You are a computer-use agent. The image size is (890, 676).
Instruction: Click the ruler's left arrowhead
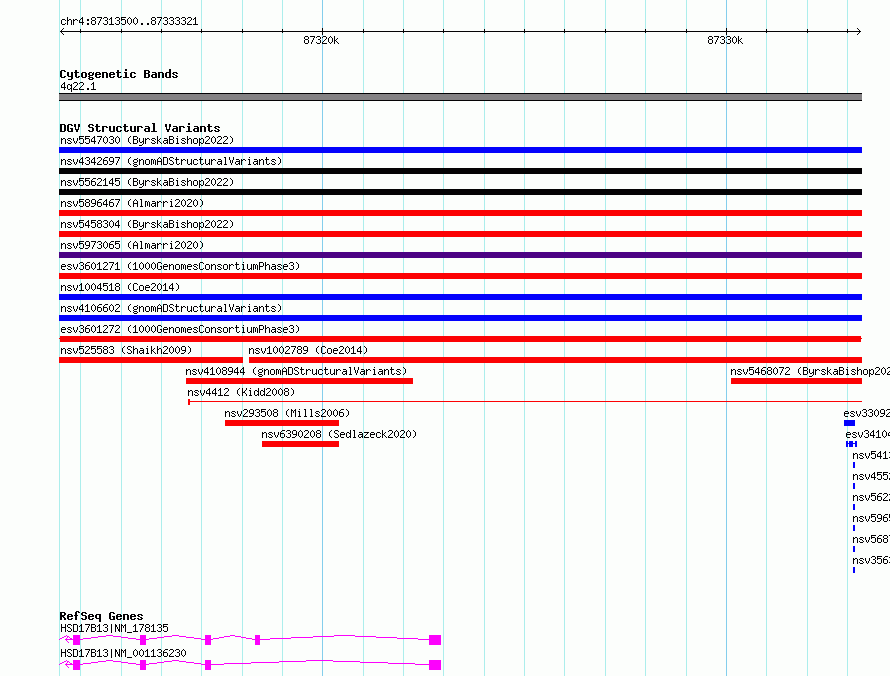(x=62, y=32)
